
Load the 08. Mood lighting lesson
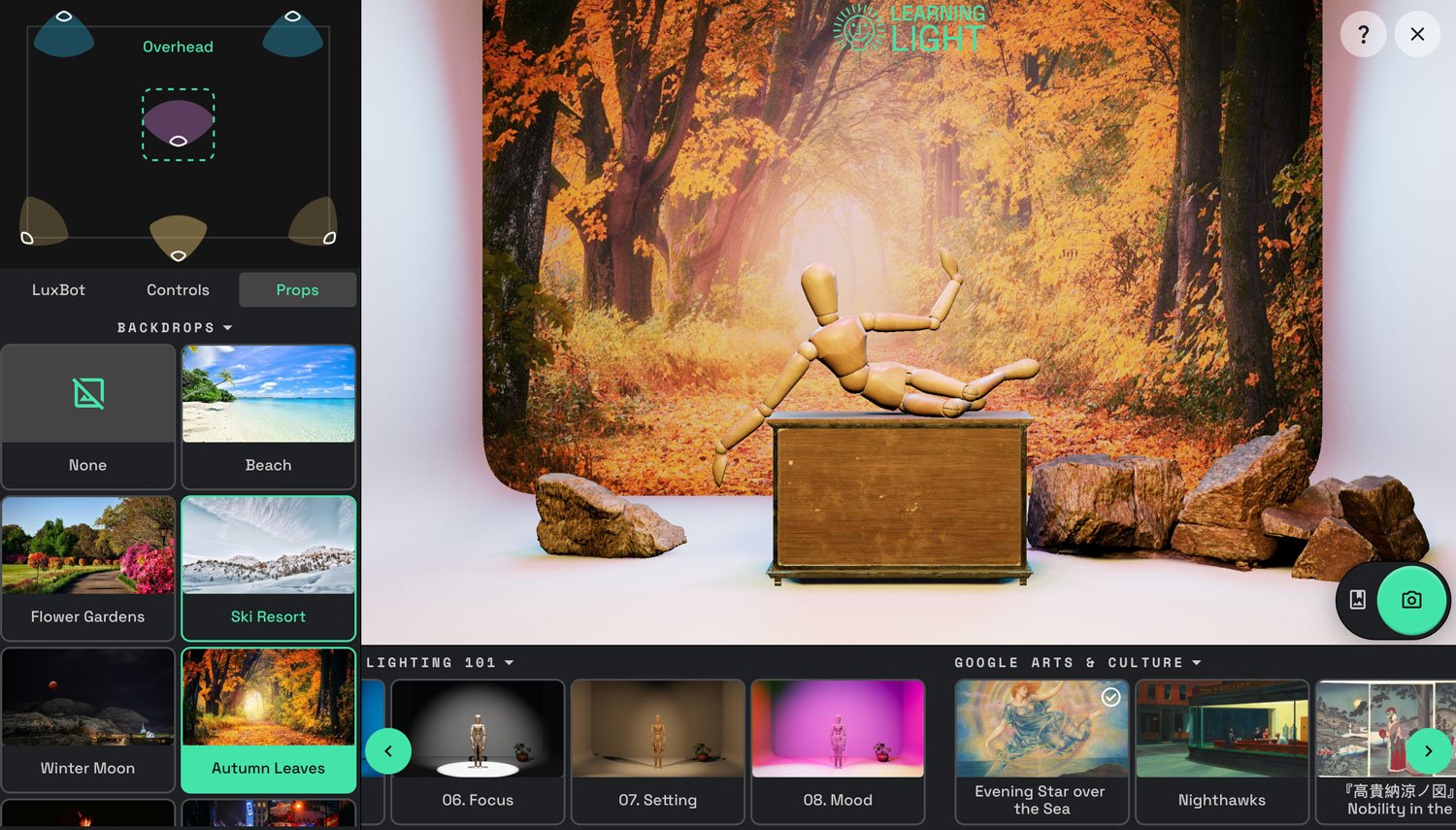tap(838, 751)
